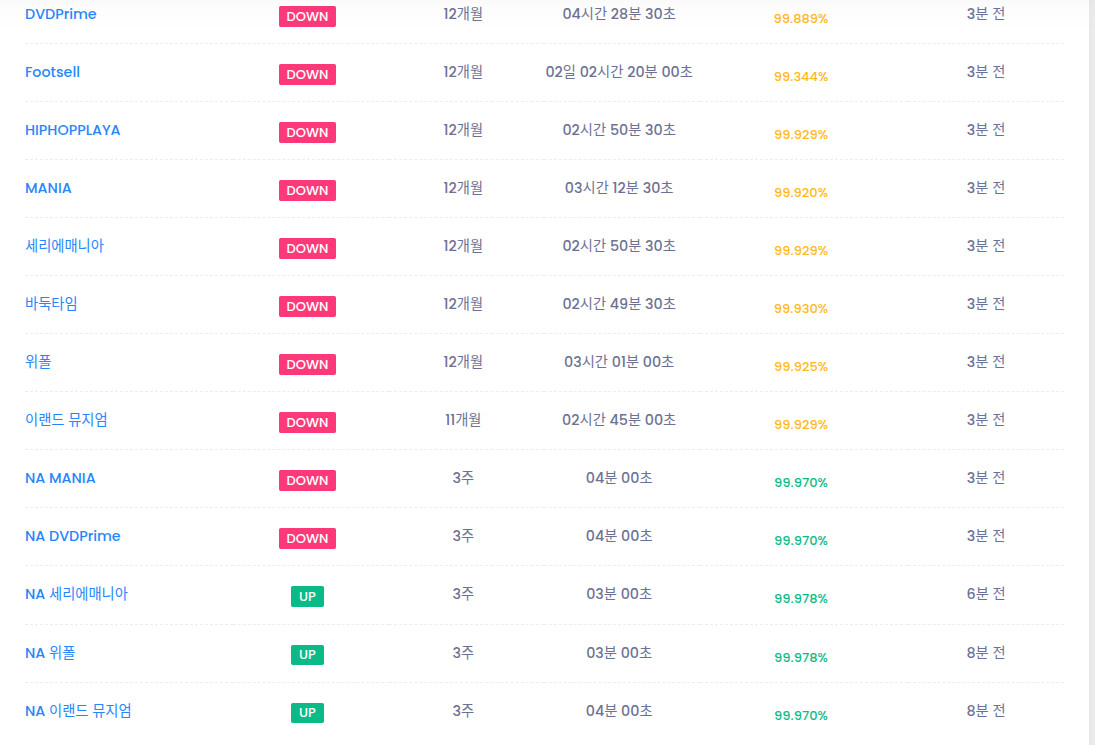The width and height of the screenshot is (1095, 745).
Task: Click the 위폴 monitor name
Action: coord(38,362)
